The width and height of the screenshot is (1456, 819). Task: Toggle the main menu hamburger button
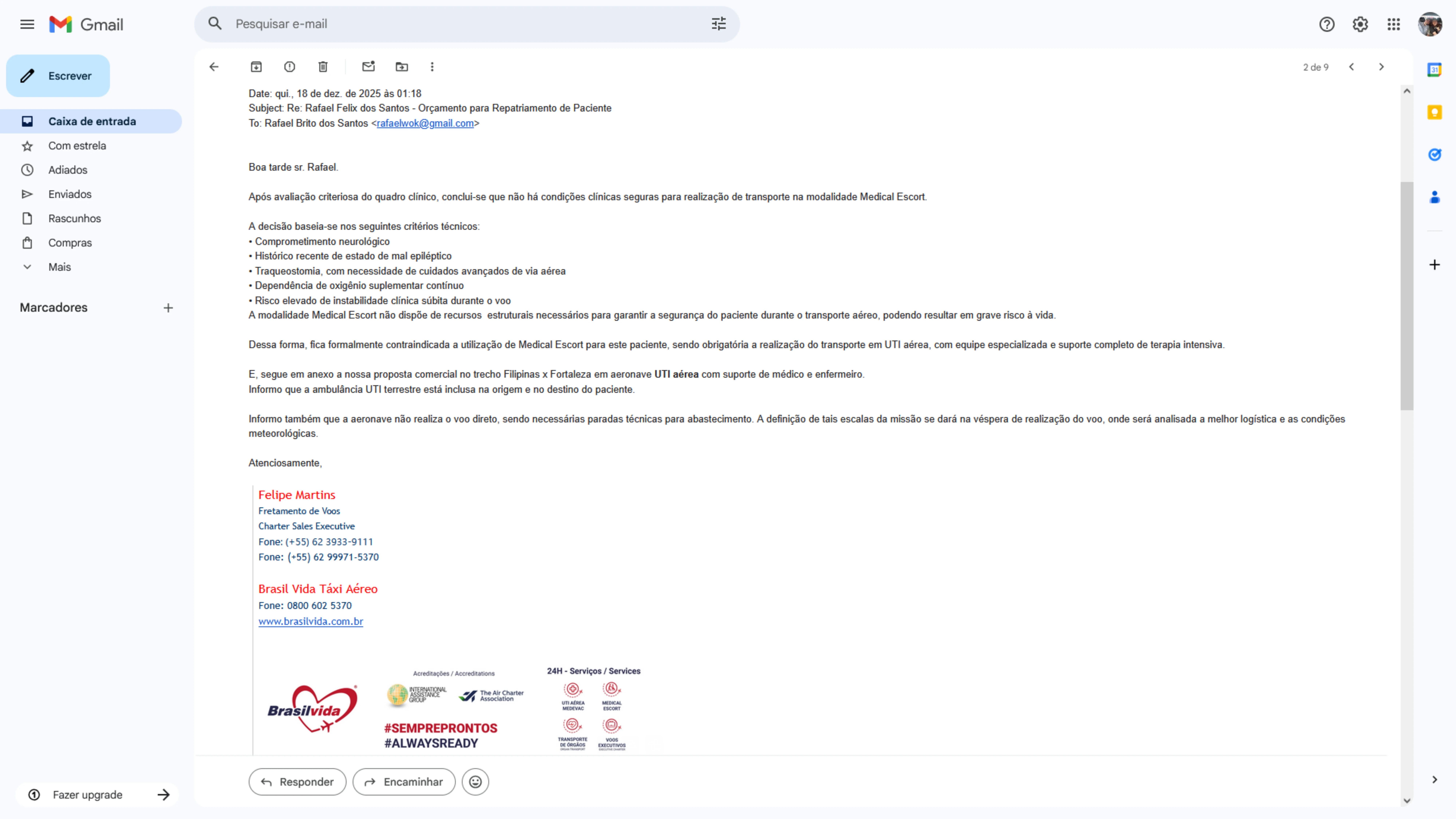(x=27, y=24)
